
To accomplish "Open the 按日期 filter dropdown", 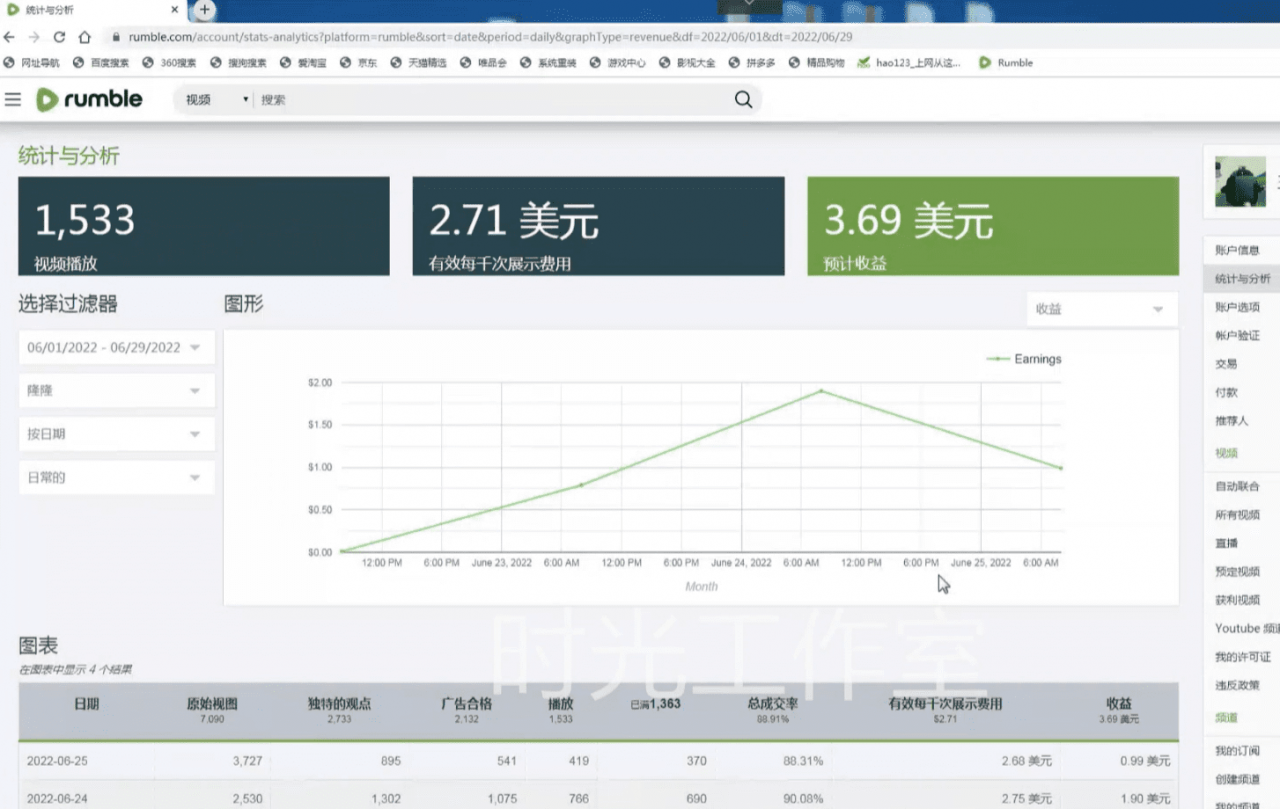I will [x=116, y=433].
